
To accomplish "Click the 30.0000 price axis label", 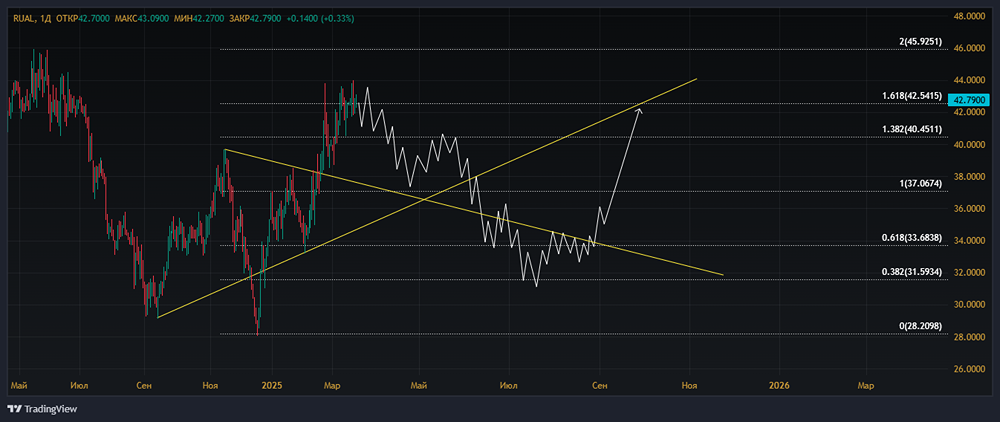I will (x=968, y=305).
